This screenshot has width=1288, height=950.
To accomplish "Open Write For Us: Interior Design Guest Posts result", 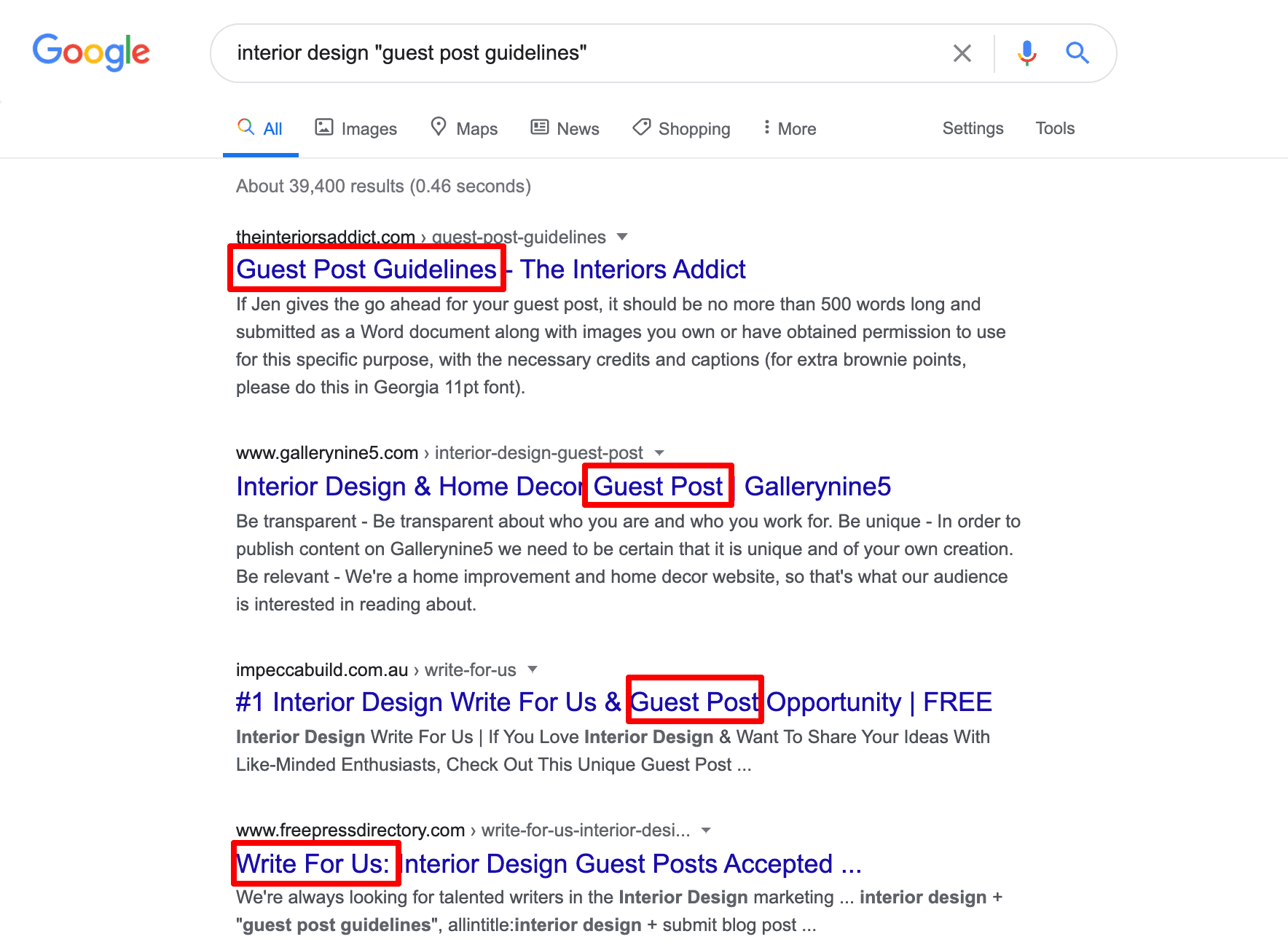I will point(549,864).
